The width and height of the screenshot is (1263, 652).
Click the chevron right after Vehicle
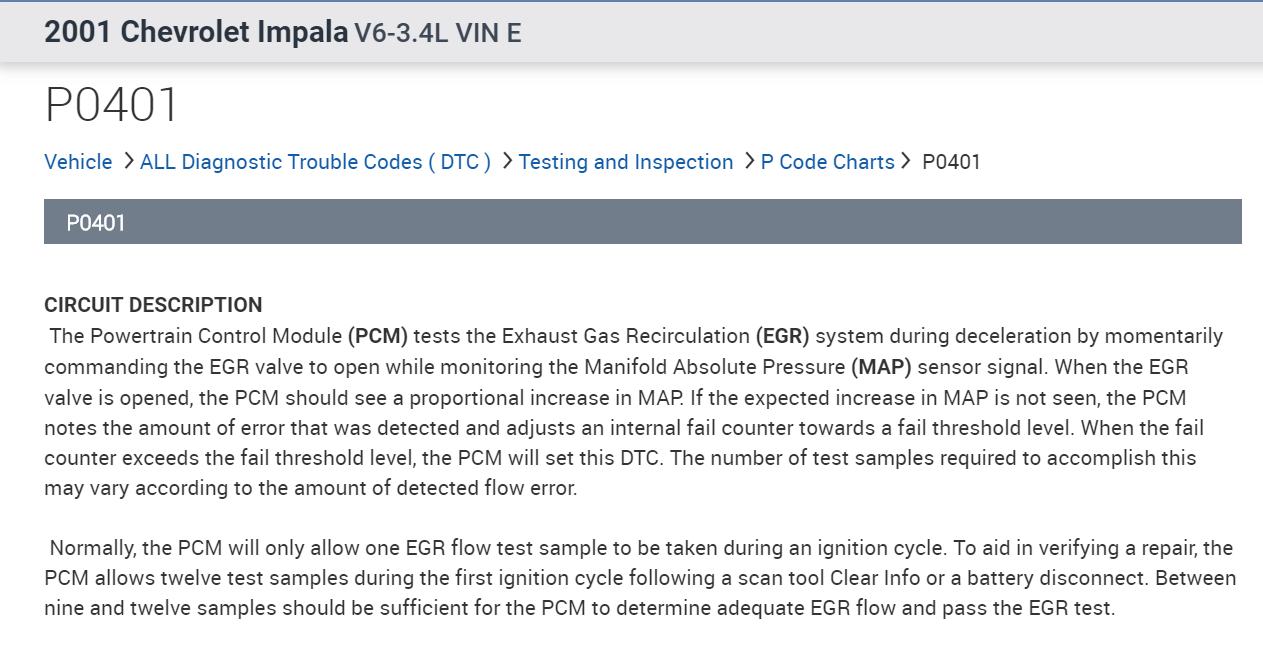[x=129, y=161]
